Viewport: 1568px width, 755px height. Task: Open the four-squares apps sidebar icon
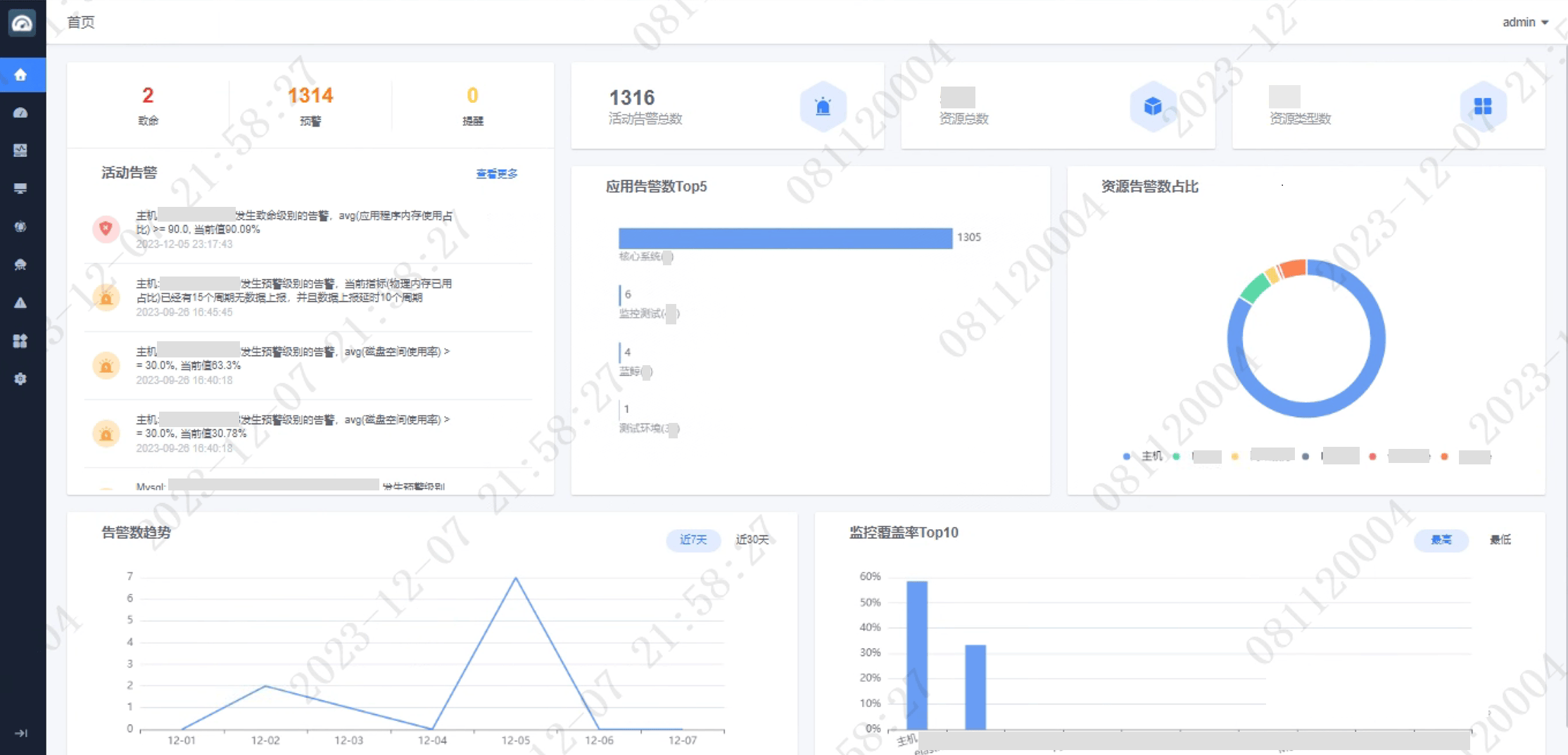[20, 341]
